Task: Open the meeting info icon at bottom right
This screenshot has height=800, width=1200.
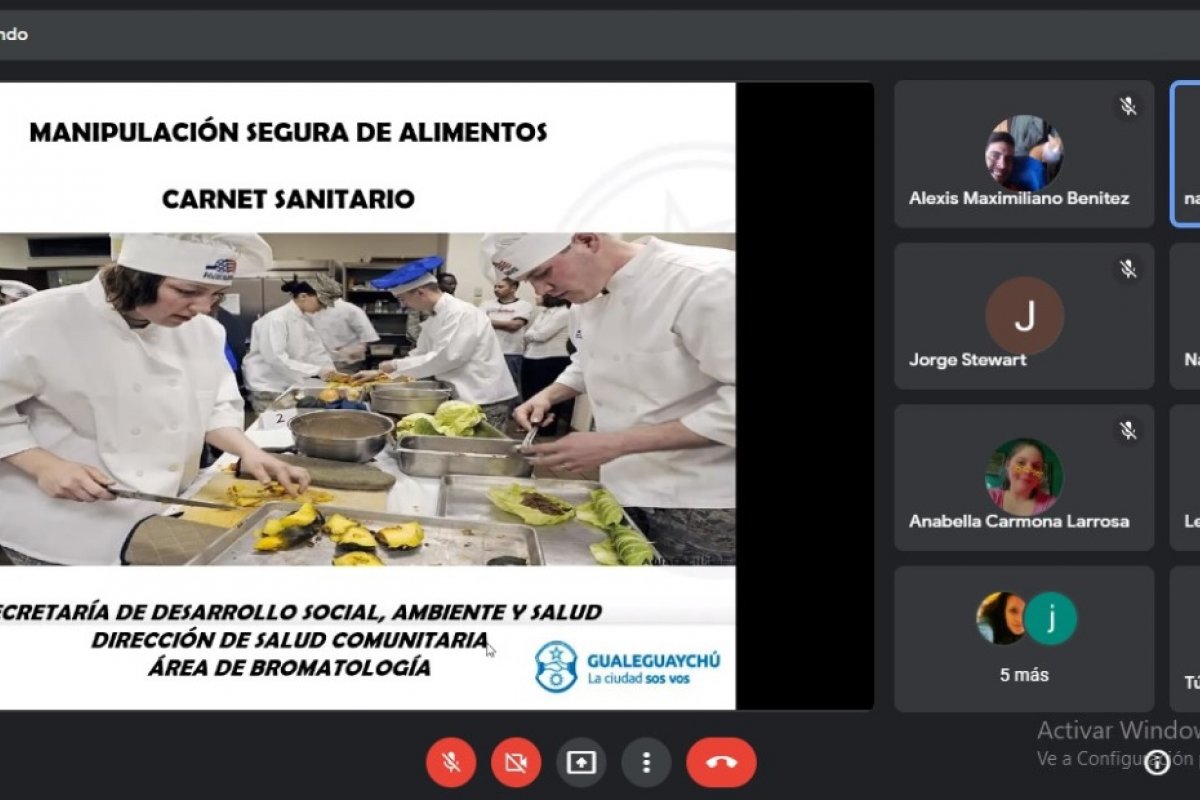Action: point(1157,764)
